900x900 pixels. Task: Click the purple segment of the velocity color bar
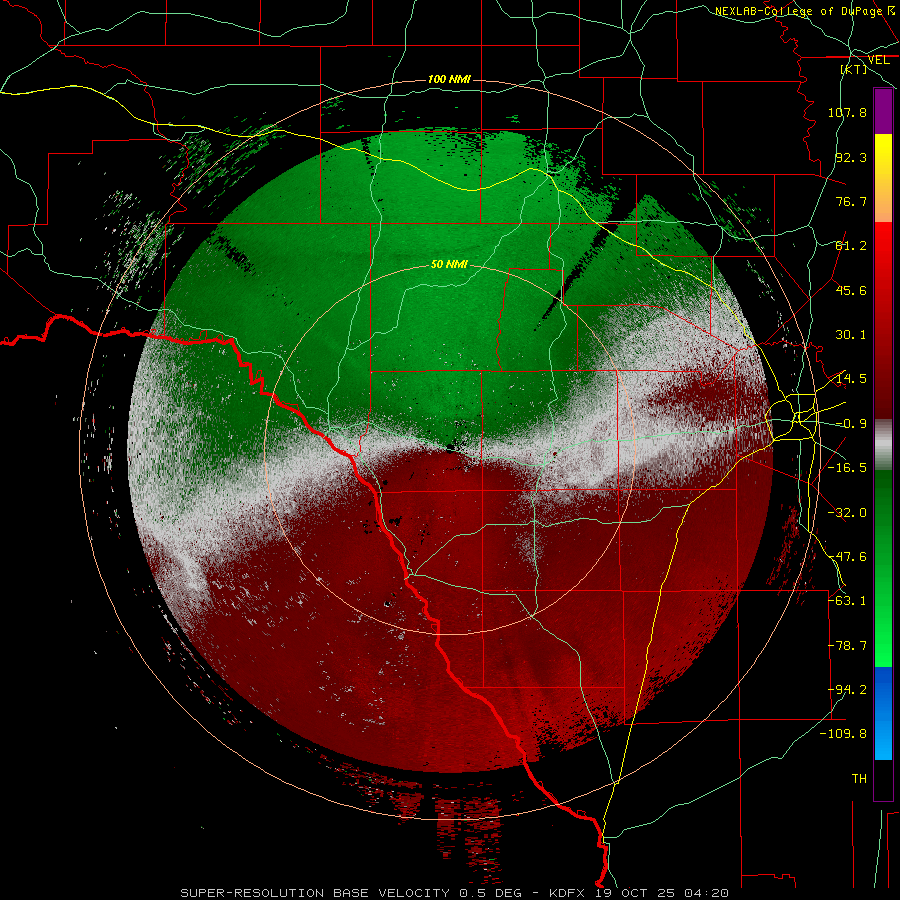pos(883,111)
